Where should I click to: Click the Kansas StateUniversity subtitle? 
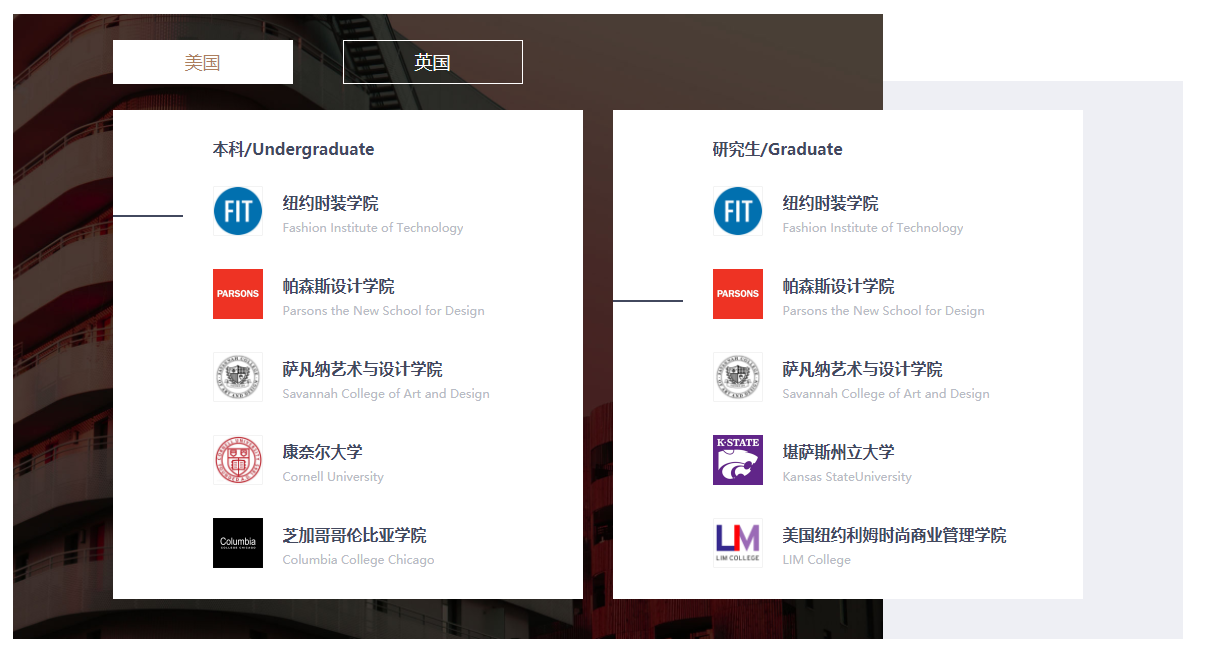point(847,477)
